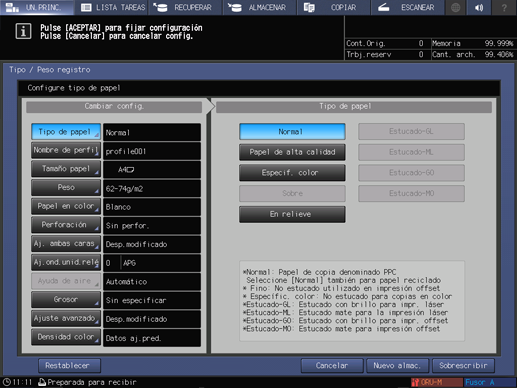Click the Blanco color value
This screenshot has width=517, height=388.
(x=152, y=207)
